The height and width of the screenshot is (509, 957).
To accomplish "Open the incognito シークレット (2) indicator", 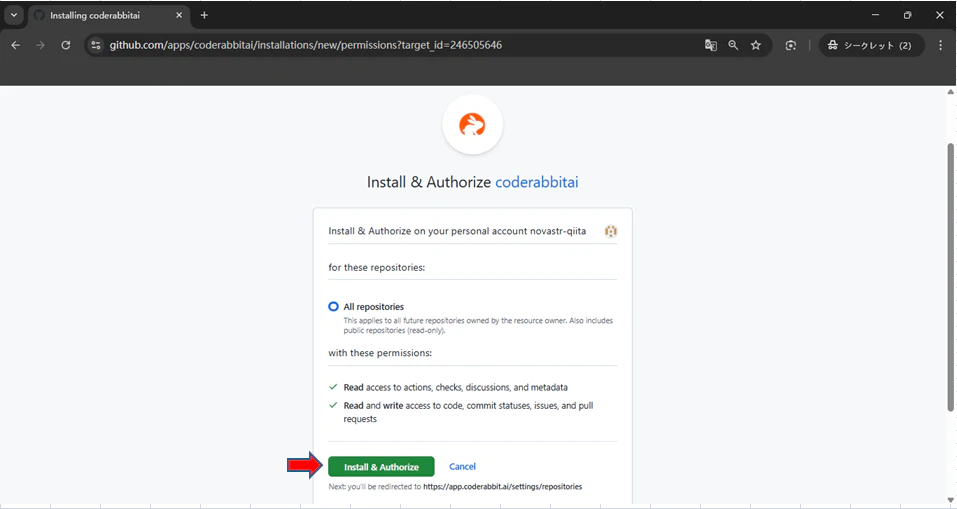I will click(871, 45).
